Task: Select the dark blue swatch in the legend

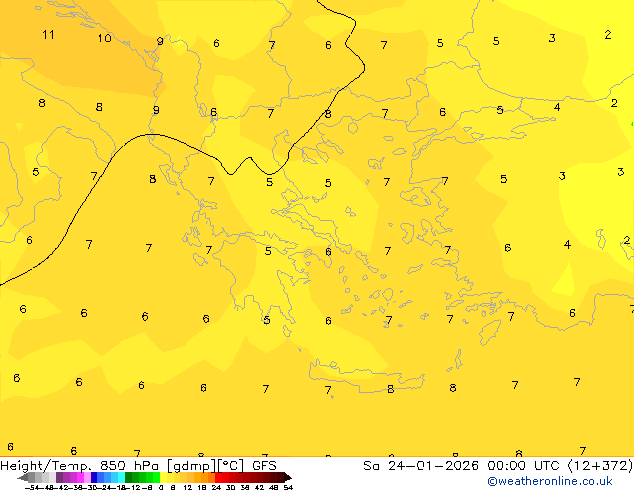Action: pos(94,477)
